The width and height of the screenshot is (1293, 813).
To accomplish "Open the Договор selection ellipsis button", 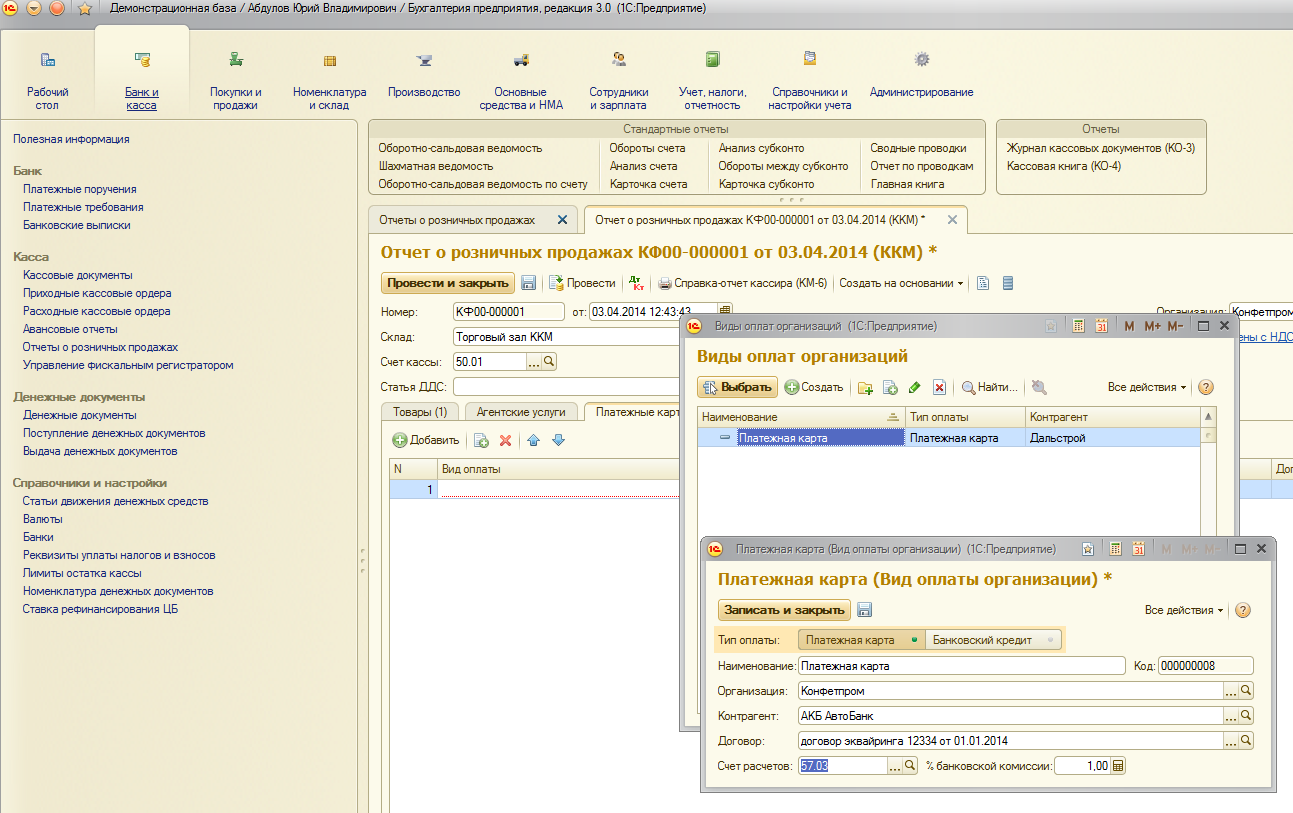I will click(1231, 741).
